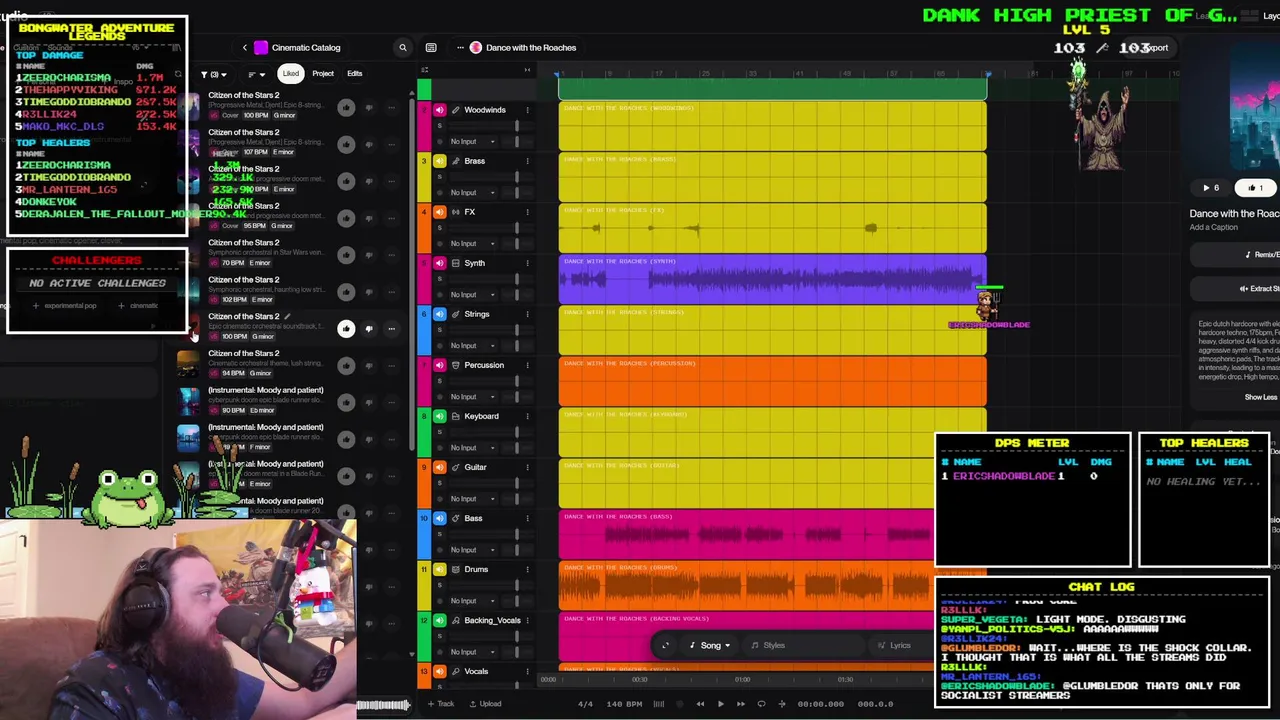Click the 140 BPM tempo field
1280x720 pixels.
tap(625, 704)
